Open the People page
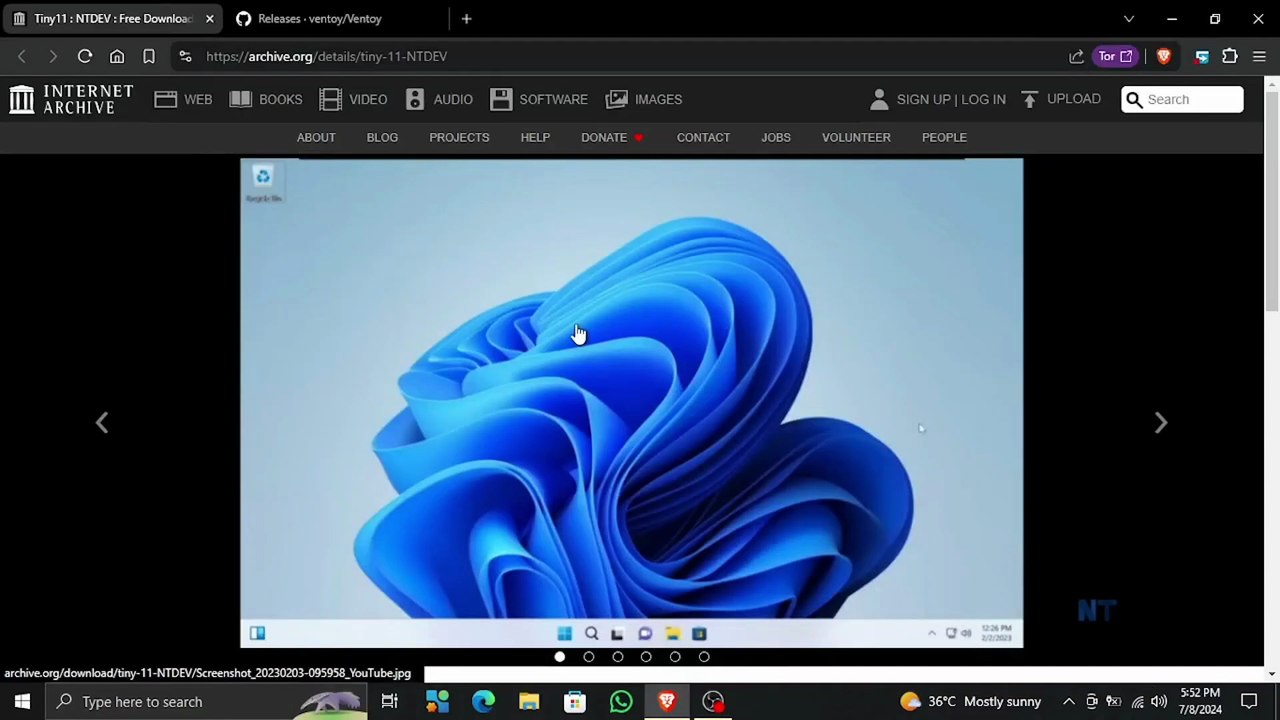This screenshot has height=720, width=1280. tap(944, 137)
